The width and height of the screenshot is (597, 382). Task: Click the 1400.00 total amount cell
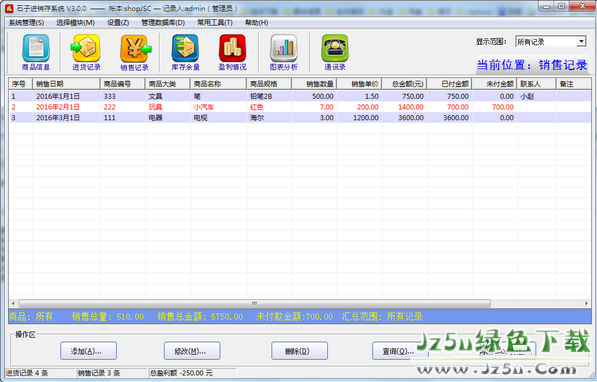pyautogui.click(x=405, y=107)
